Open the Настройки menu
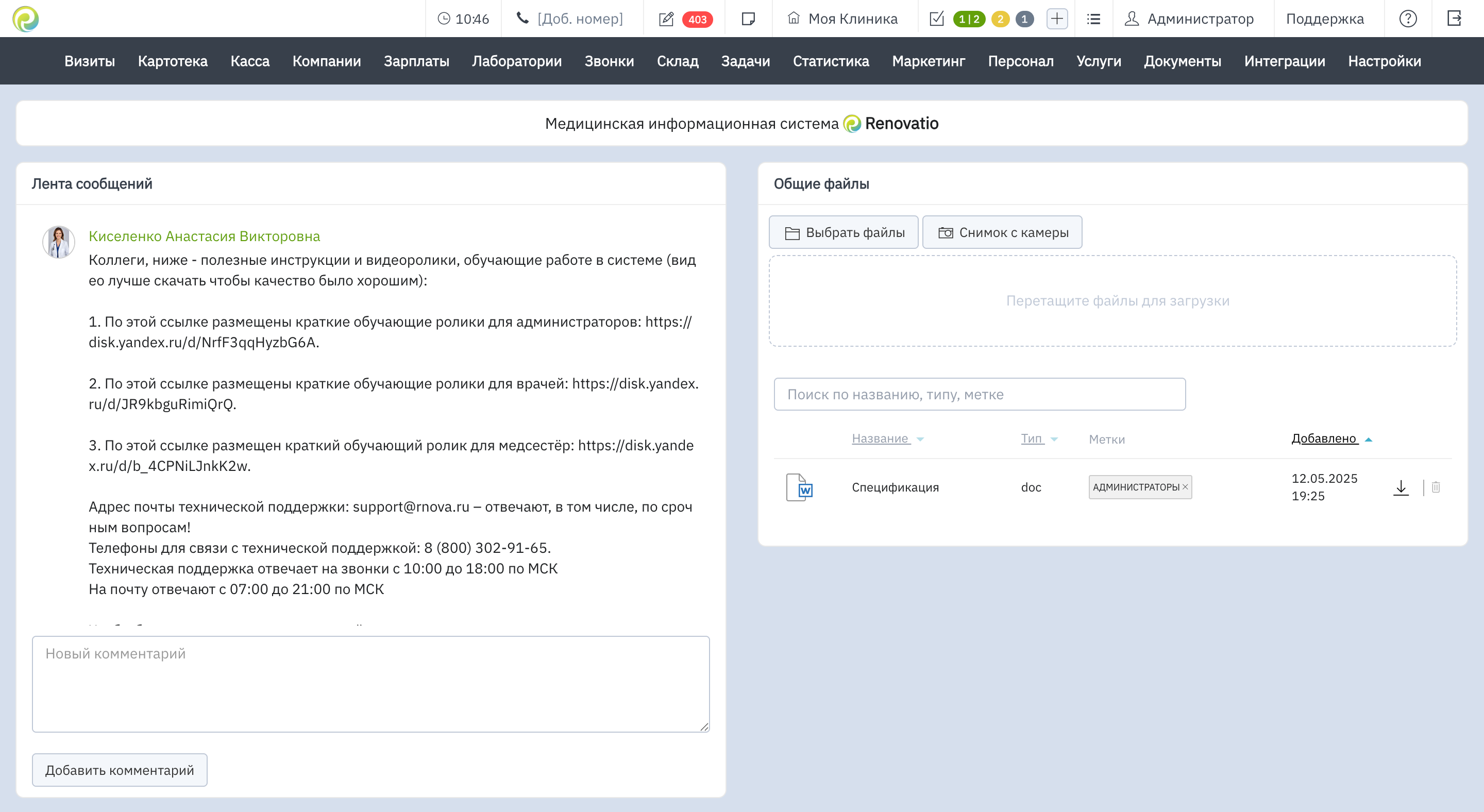The image size is (1484, 812). tap(1385, 61)
